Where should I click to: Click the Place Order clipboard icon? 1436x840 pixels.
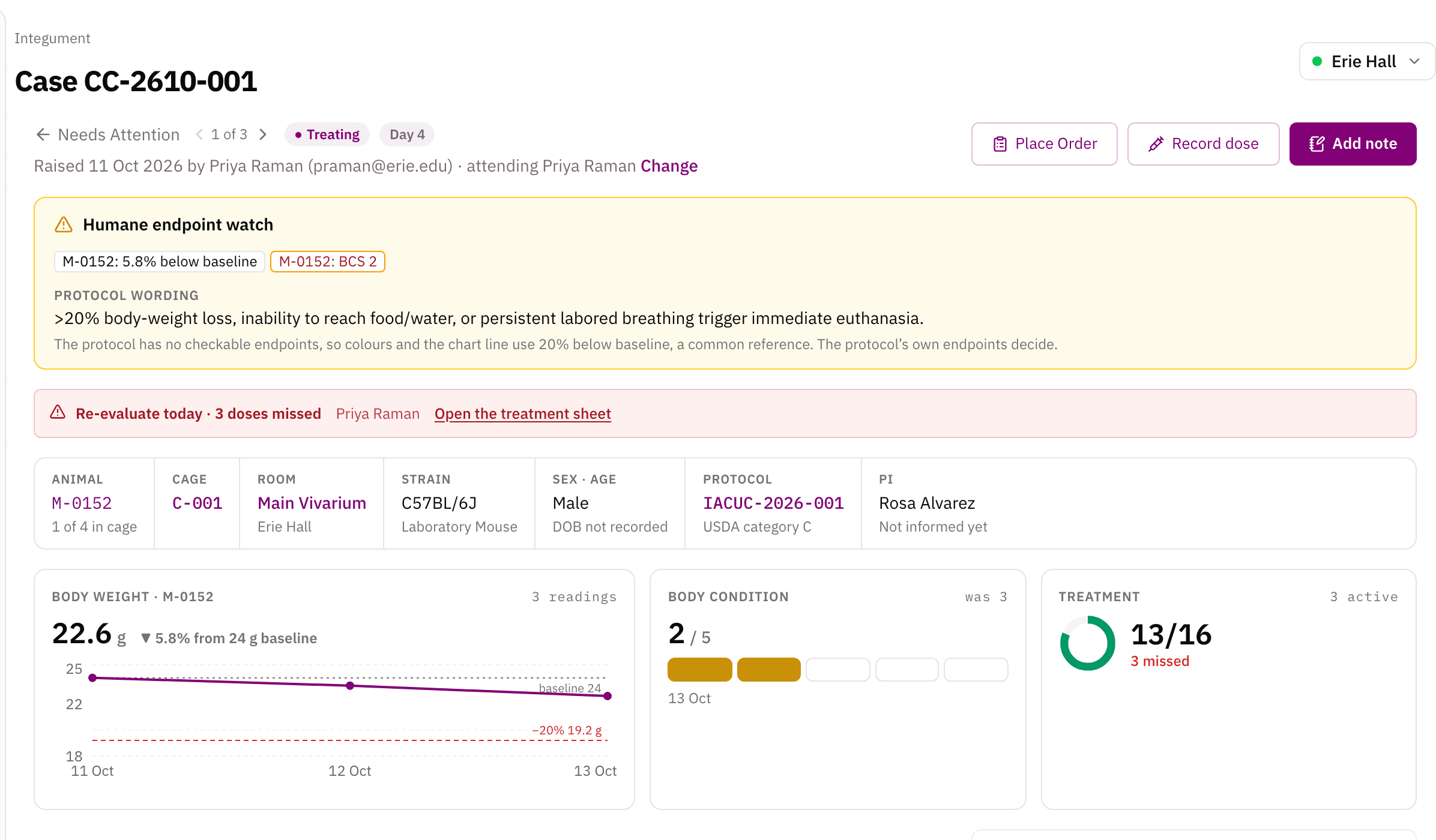click(x=1000, y=144)
